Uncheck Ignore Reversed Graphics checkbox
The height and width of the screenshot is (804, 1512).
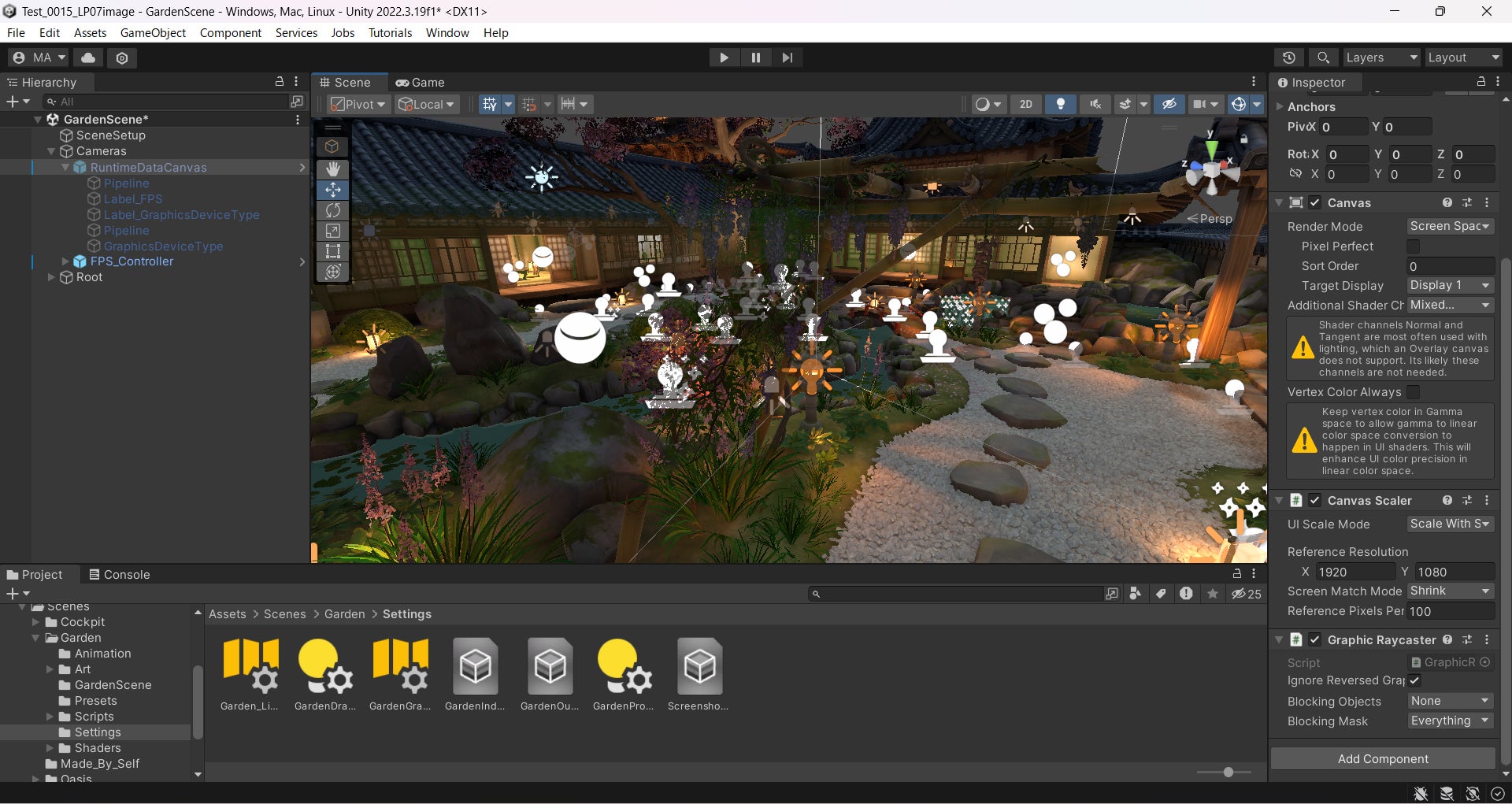point(1414,680)
